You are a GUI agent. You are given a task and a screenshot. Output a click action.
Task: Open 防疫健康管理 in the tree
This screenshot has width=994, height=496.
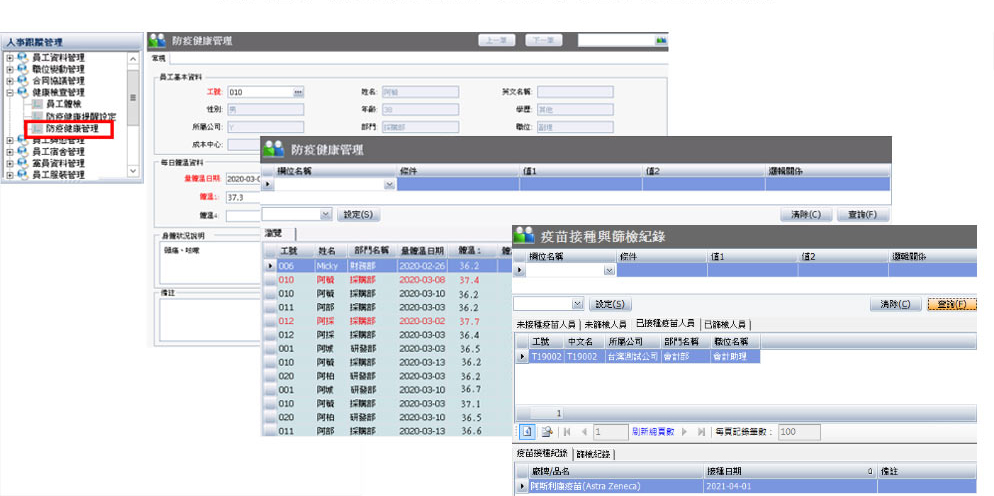pos(72,129)
